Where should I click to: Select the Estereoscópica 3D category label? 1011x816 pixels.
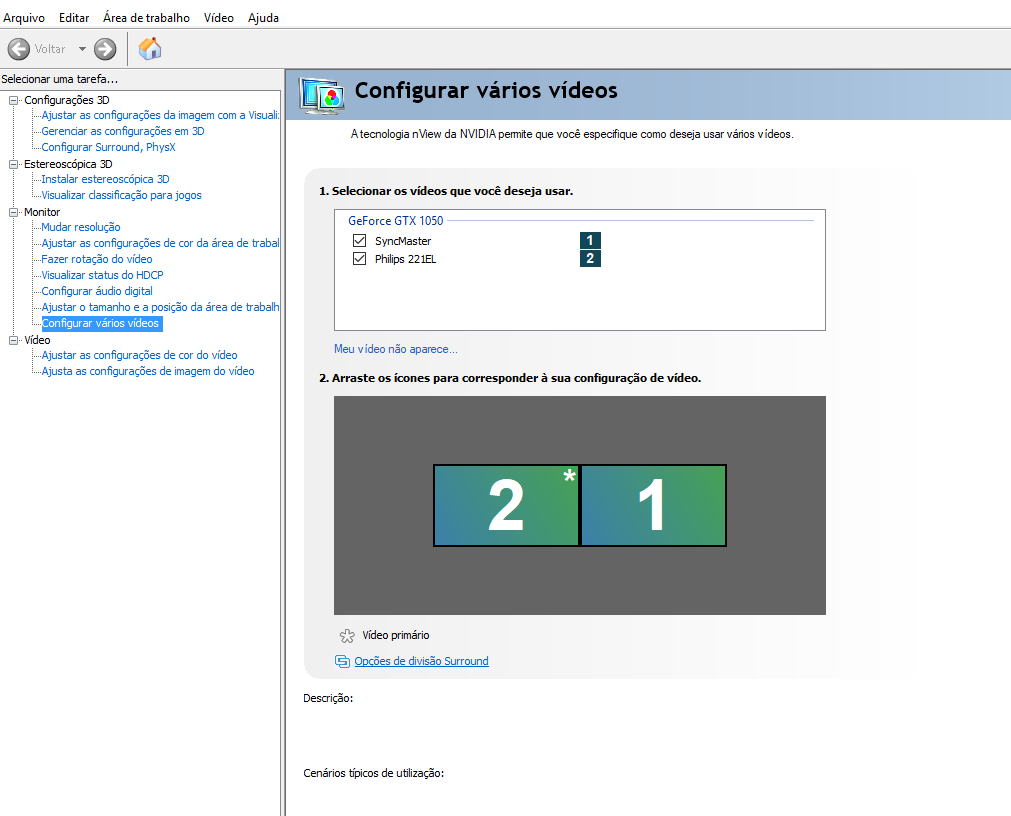68,164
